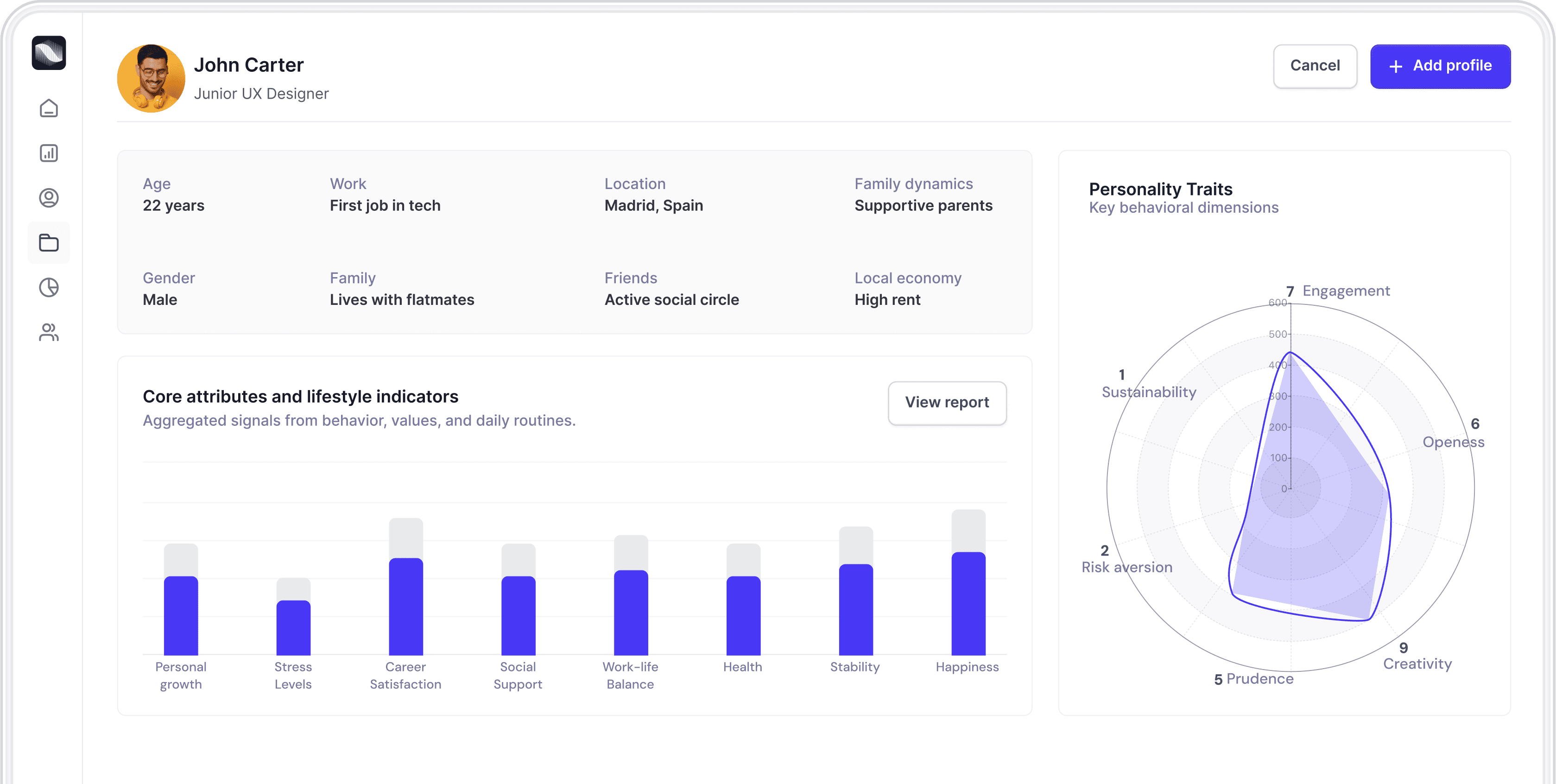The image size is (1556, 784).
Task: Open the folder icon in sidebar
Action: click(x=48, y=243)
